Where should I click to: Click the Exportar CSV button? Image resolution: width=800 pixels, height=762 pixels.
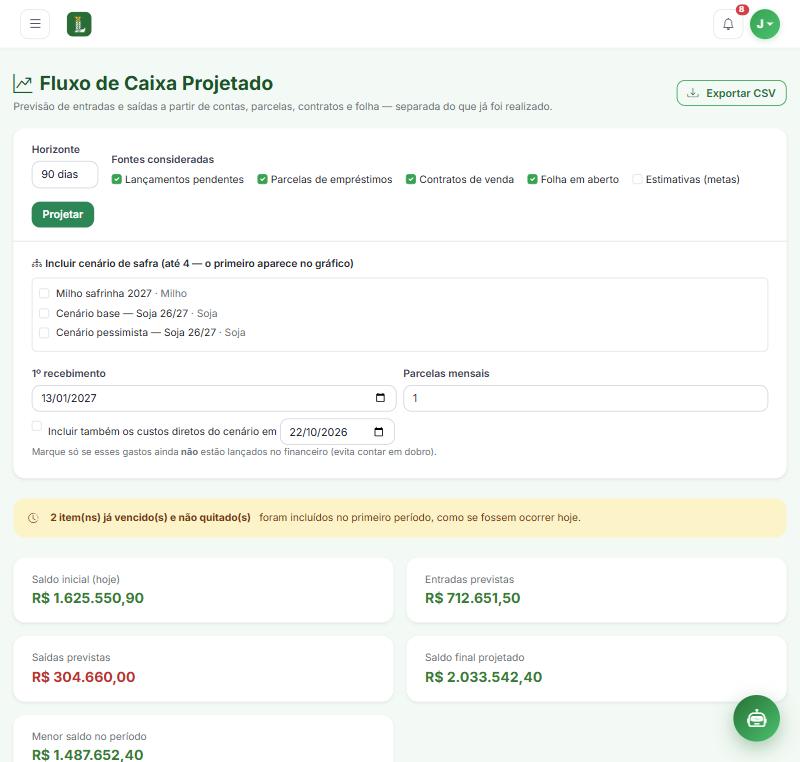(x=731, y=93)
